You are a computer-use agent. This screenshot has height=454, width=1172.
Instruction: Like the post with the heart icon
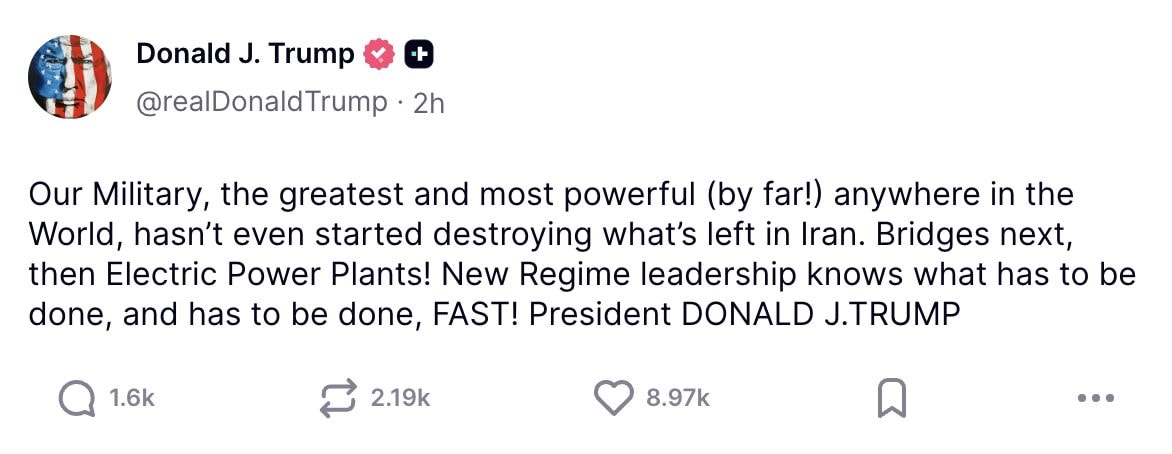(614, 398)
